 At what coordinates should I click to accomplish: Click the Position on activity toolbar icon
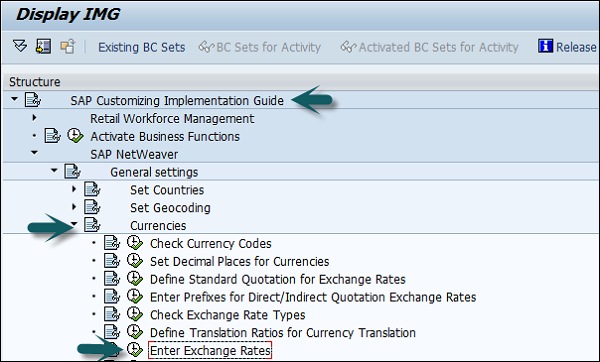(44, 46)
